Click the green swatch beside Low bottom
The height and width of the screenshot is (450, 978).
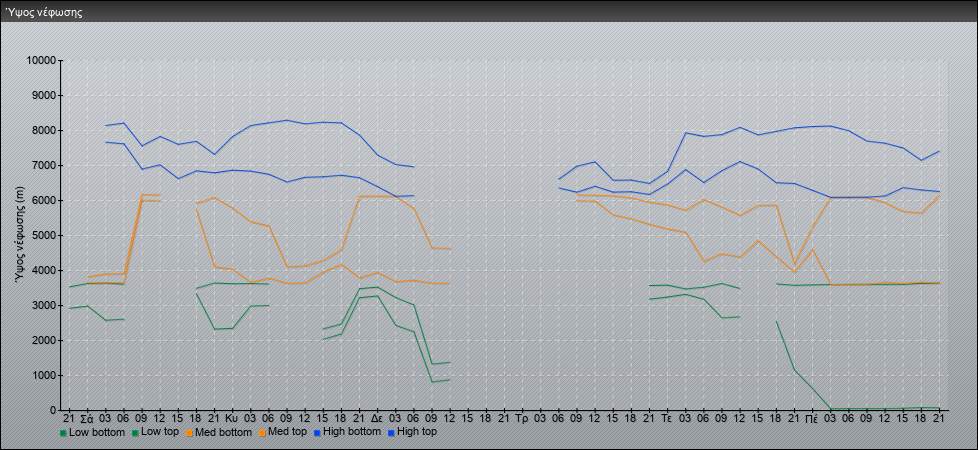[63, 433]
